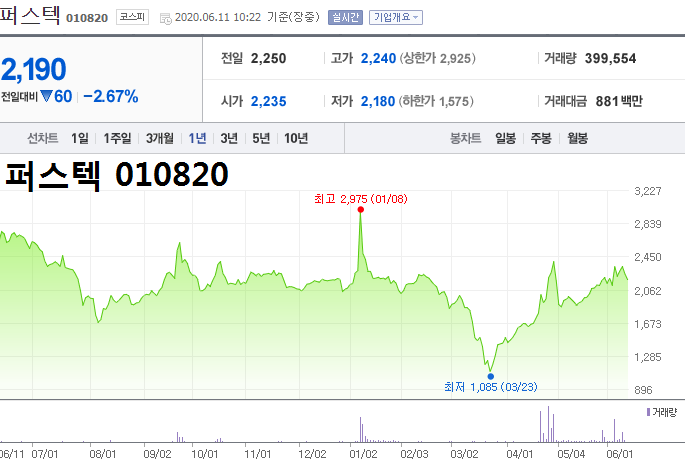Click the 봉차트 label
The image size is (685, 475).
[x=465, y=139]
